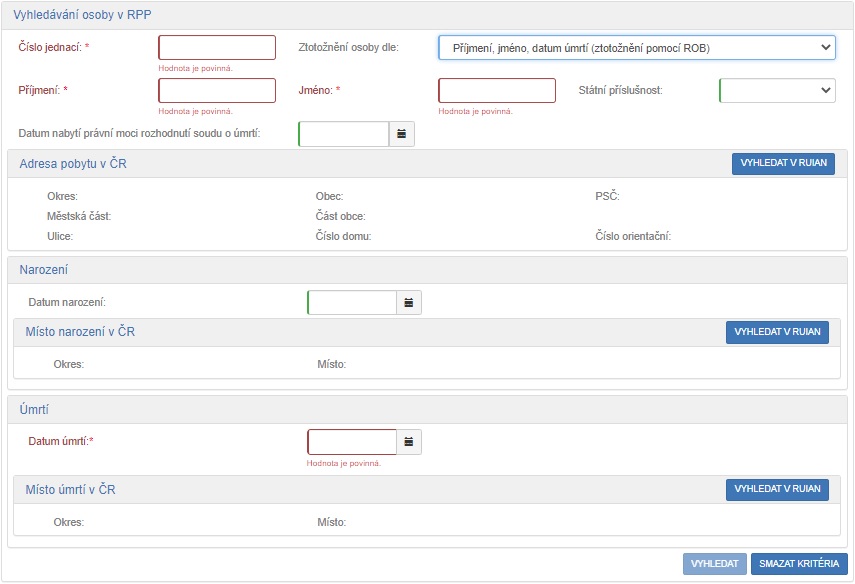855x584 pixels.
Task: Click the Úmrtí section header
Action: 35,410
